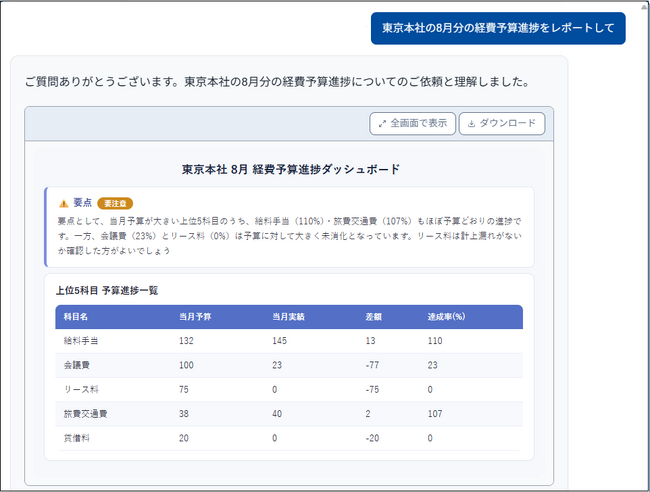Viewport: 650px width, 492px height.
Task: Click the expand arrows icon in 全画面で表示
Action: tap(382, 124)
